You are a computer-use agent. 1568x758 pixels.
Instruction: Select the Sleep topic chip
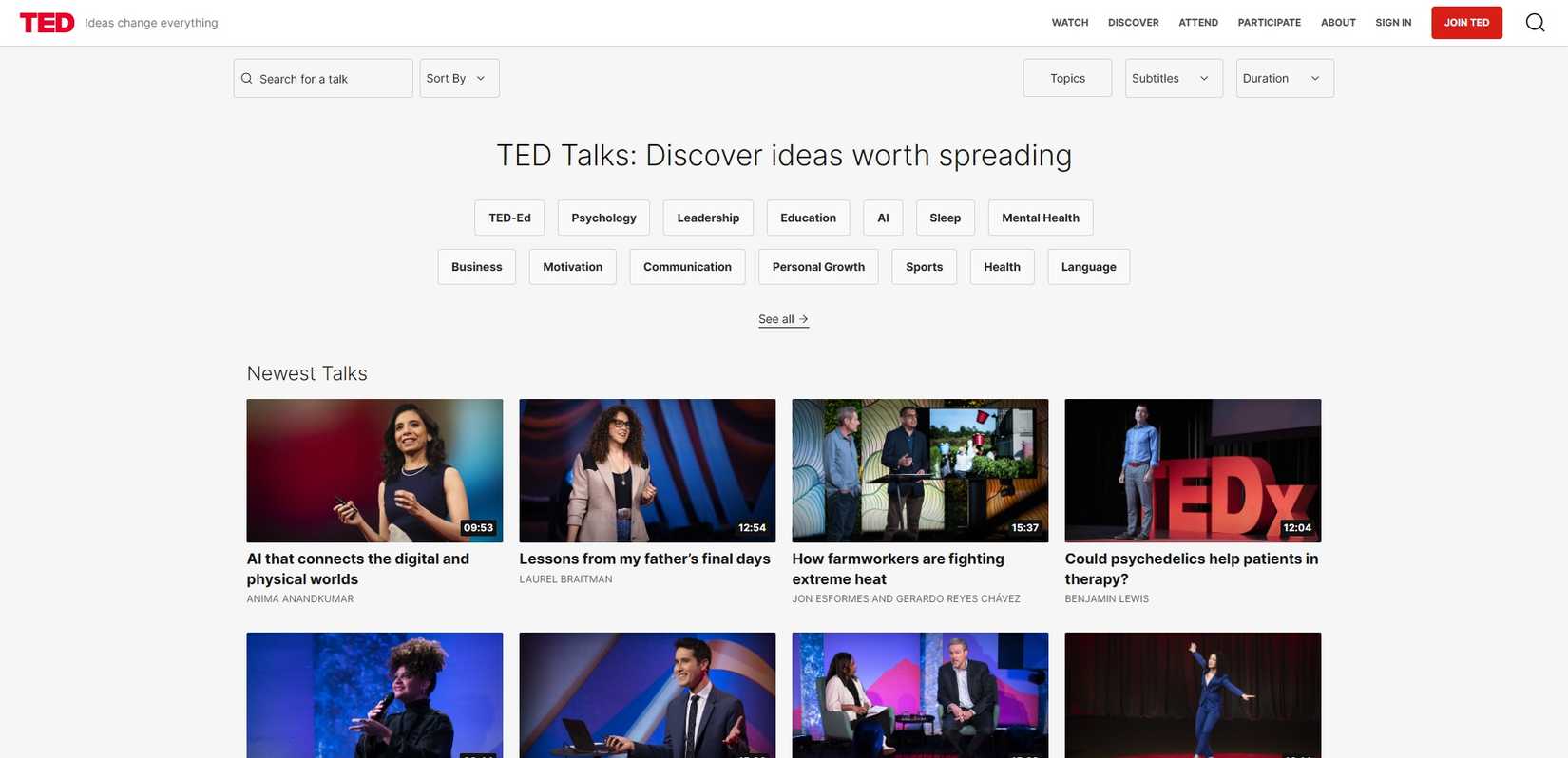[x=946, y=218]
